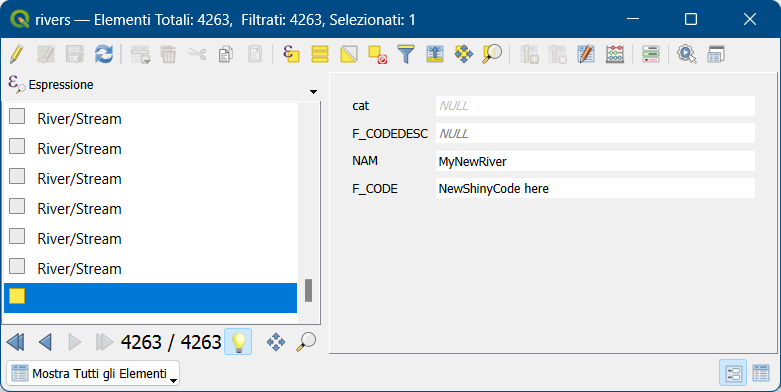The height and width of the screenshot is (392, 781).
Task: Open the field calculator abacus icon
Action: (615, 54)
